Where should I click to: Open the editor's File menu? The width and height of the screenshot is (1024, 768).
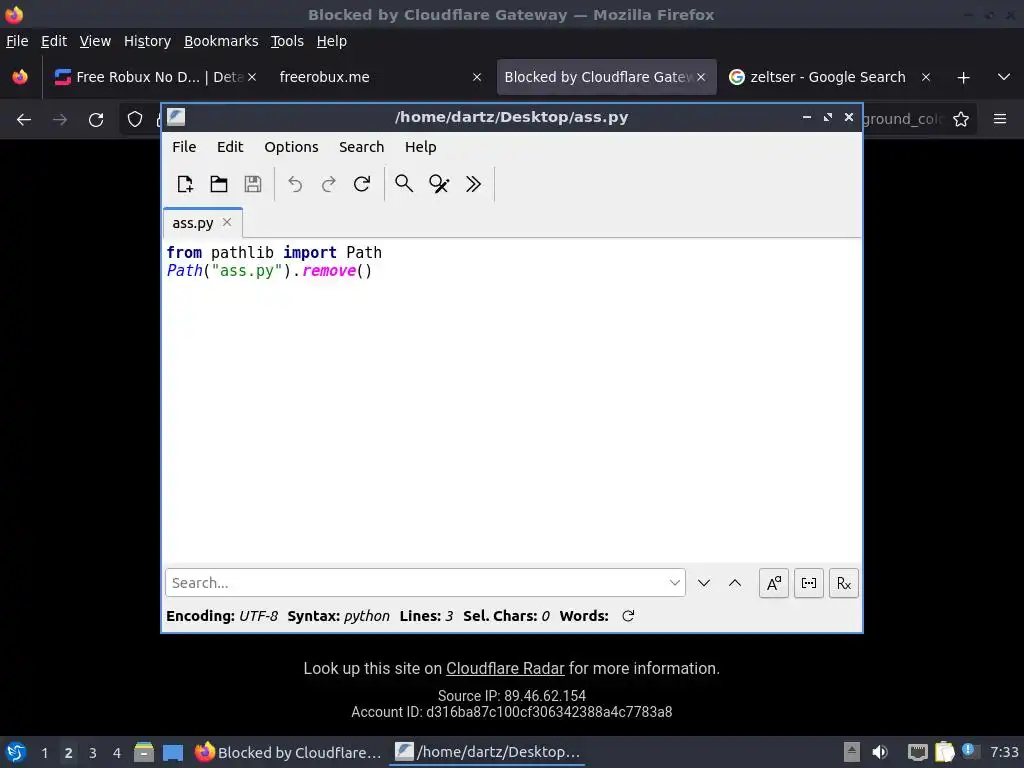coord(184,147)
